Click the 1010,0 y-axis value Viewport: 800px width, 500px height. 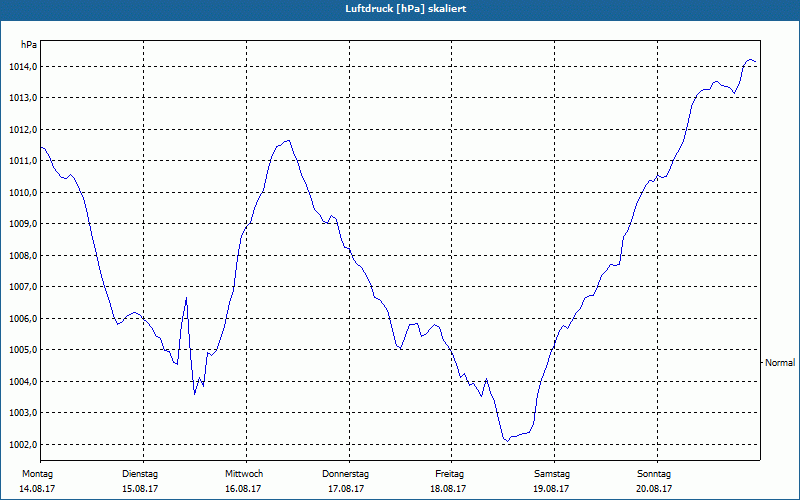(23, 193)
